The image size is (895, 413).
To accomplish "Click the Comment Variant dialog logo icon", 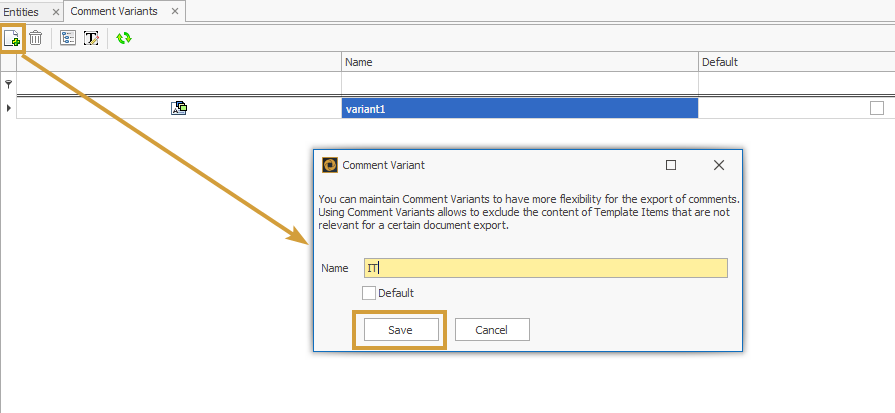I will coord(329,165).
